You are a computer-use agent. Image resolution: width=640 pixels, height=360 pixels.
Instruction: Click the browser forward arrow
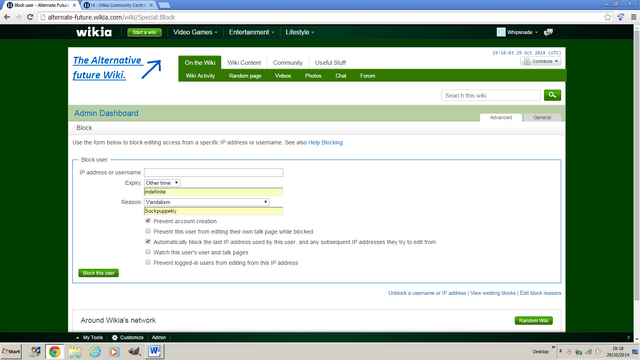click(18, 17)
